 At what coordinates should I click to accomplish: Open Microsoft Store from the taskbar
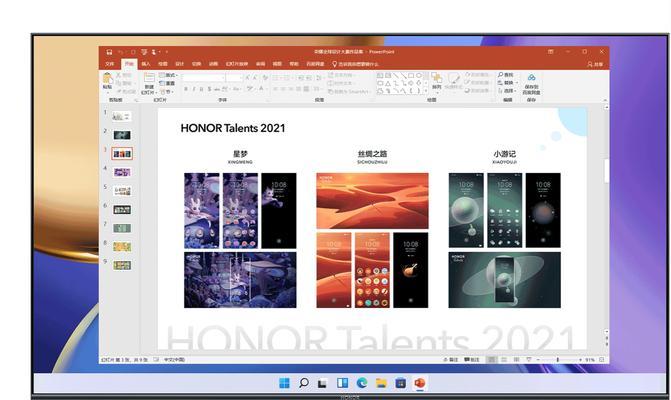(x=400, y=383)
